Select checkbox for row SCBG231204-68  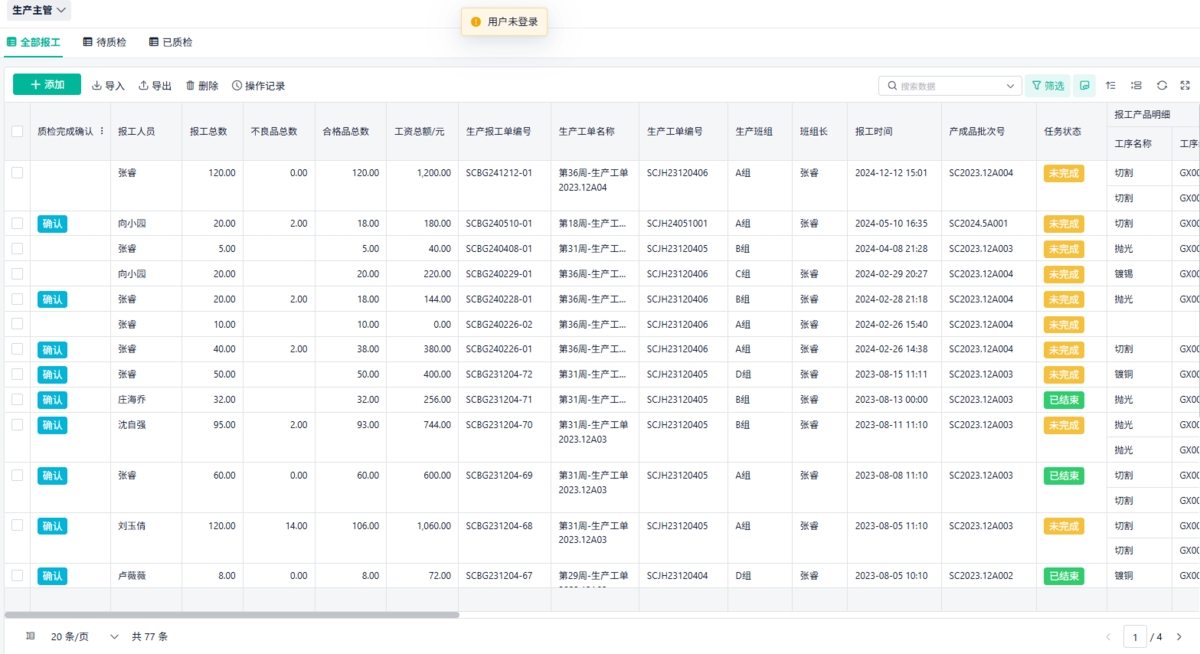17,525
